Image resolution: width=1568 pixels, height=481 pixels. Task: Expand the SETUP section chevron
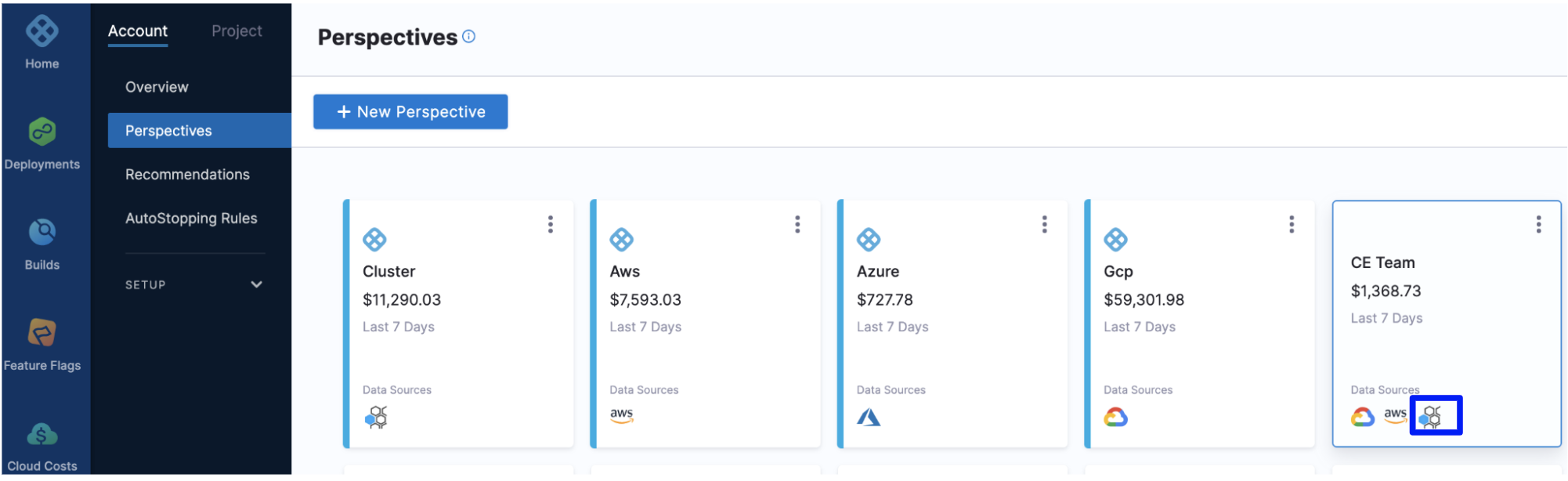click(x=256, y=284)
